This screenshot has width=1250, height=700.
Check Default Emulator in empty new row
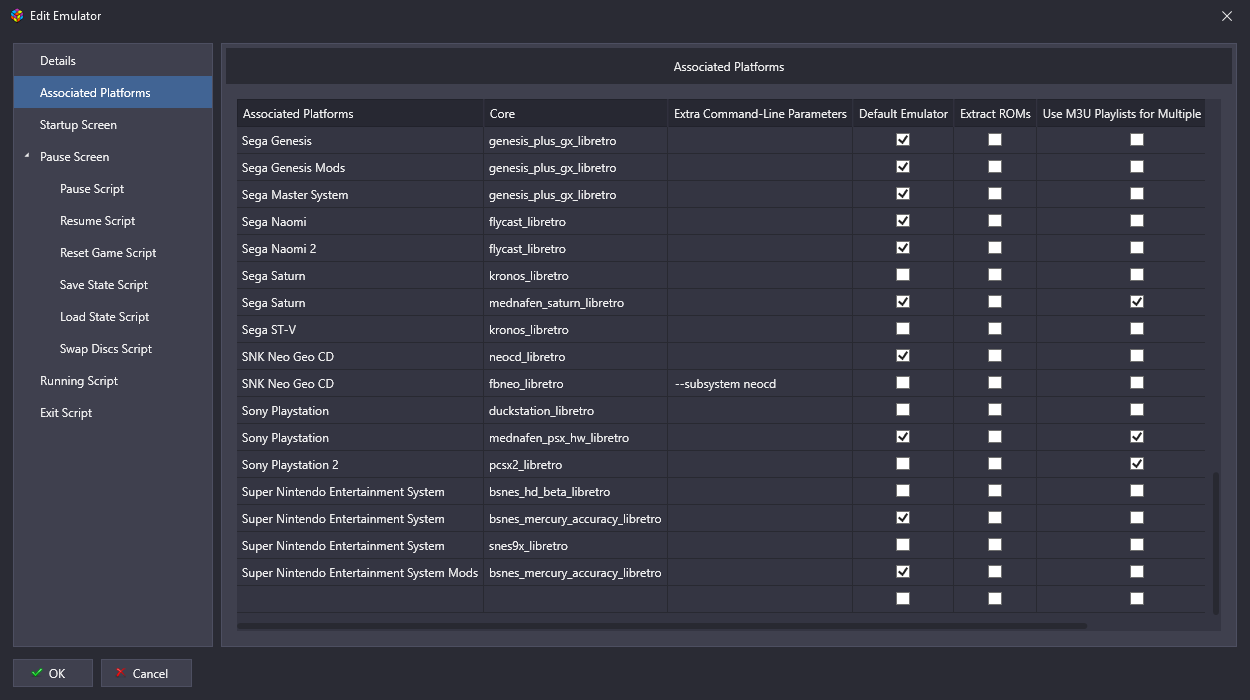pos(903,599)
